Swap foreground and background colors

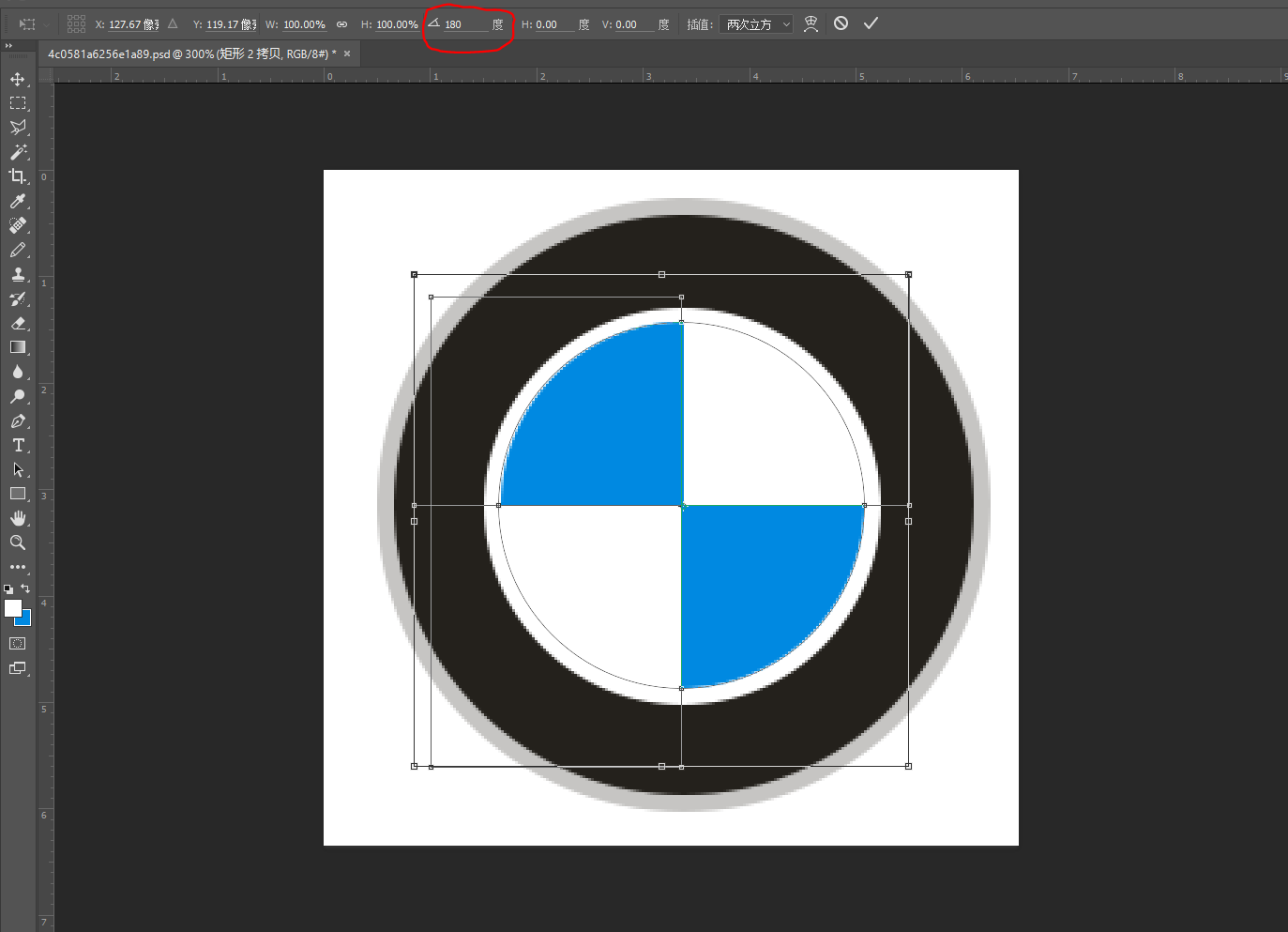tap(25, 588)
